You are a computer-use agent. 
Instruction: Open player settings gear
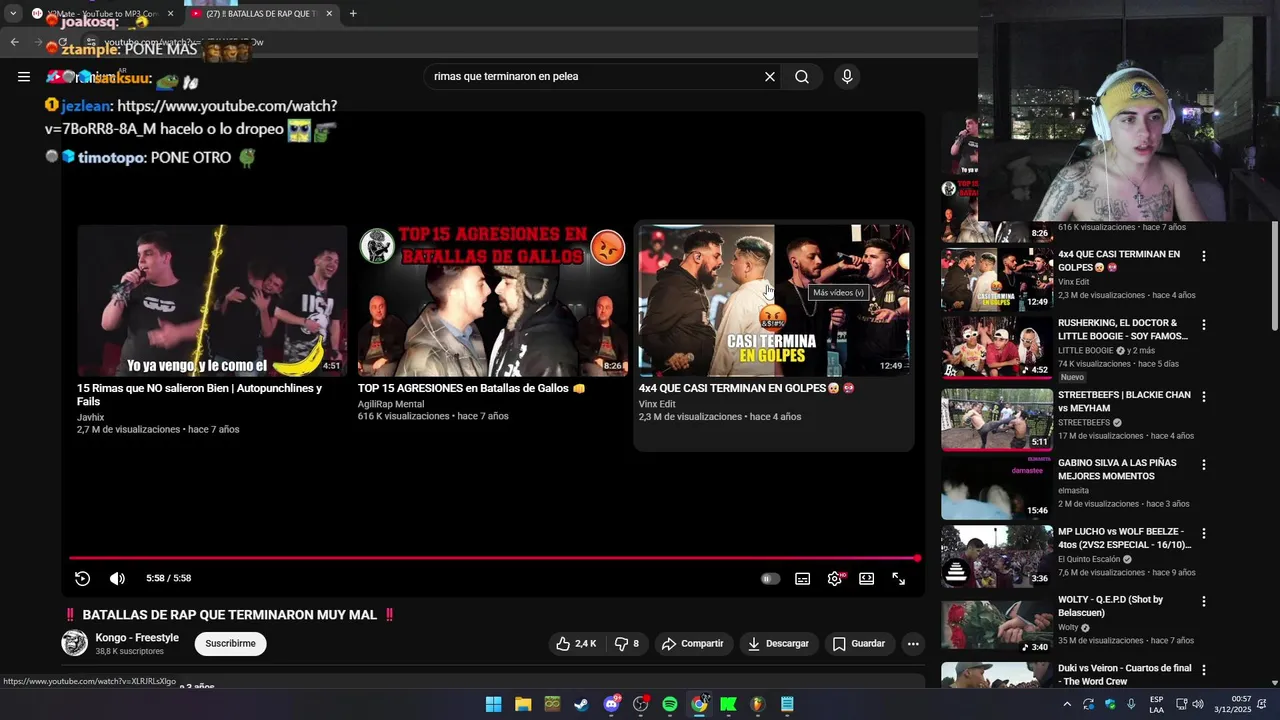835,578
